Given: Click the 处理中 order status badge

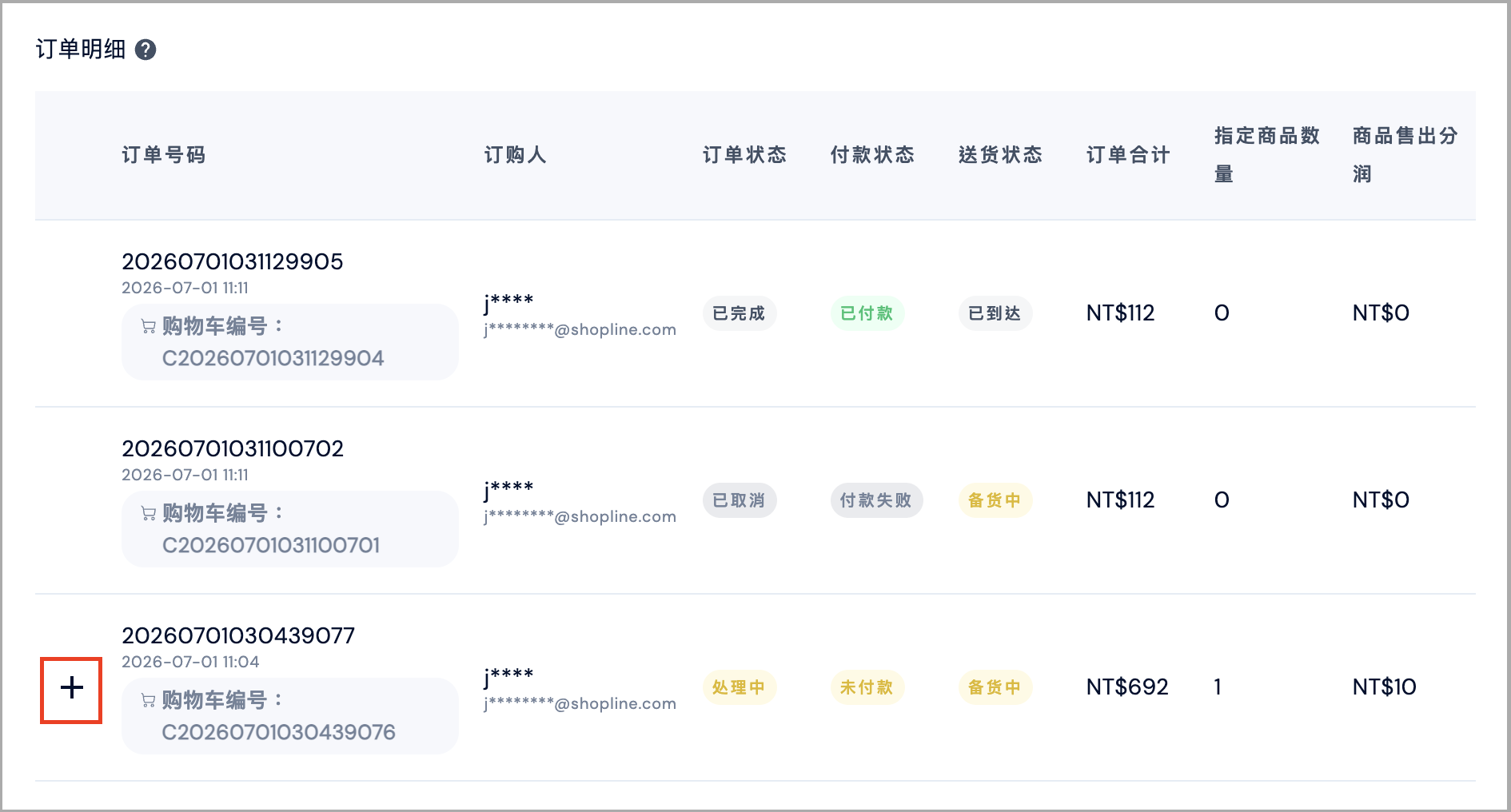Looking at the screenshot, I should click(740, 687).
